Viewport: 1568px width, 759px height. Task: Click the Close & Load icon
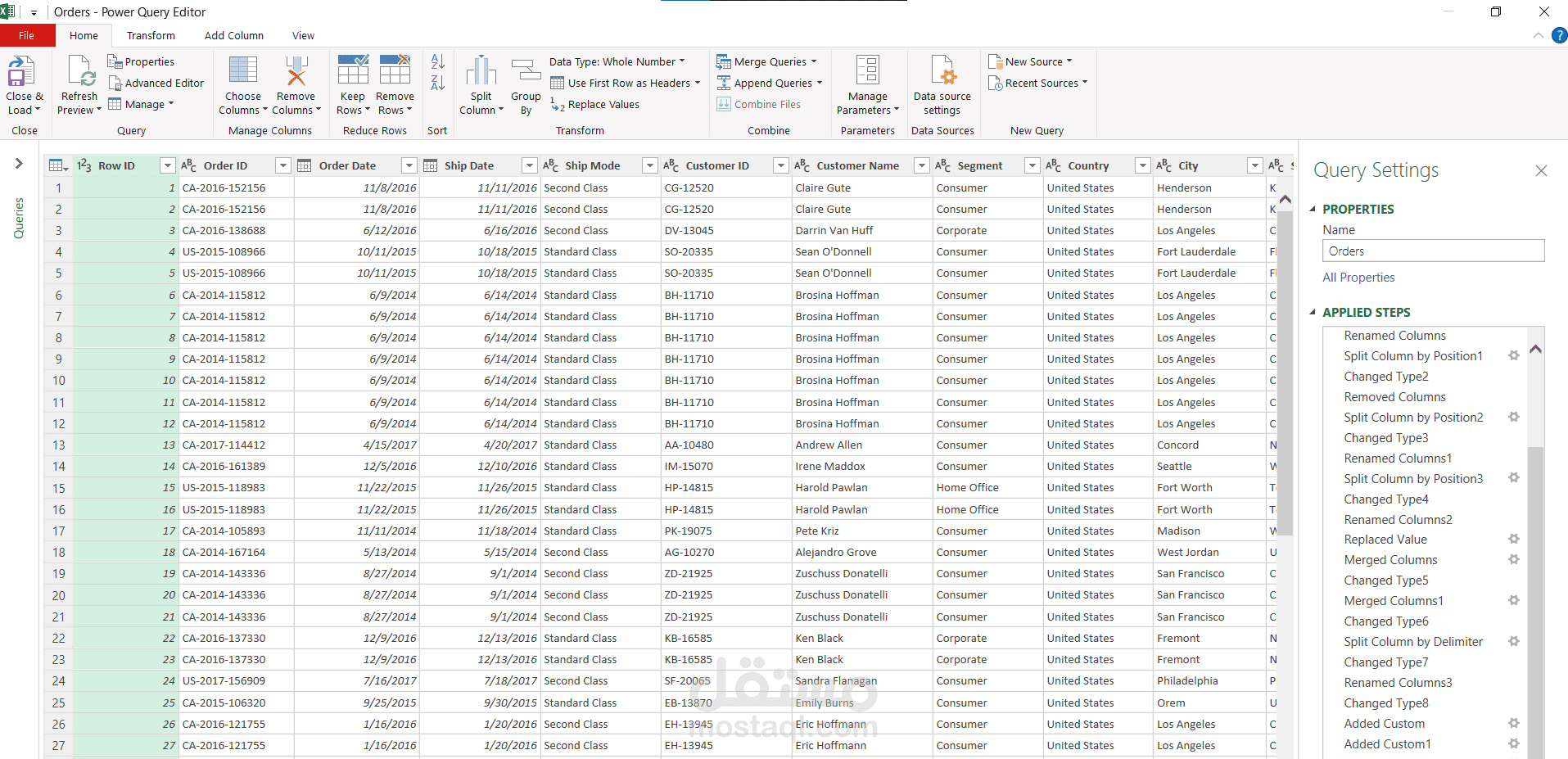[x=21, y=71]
